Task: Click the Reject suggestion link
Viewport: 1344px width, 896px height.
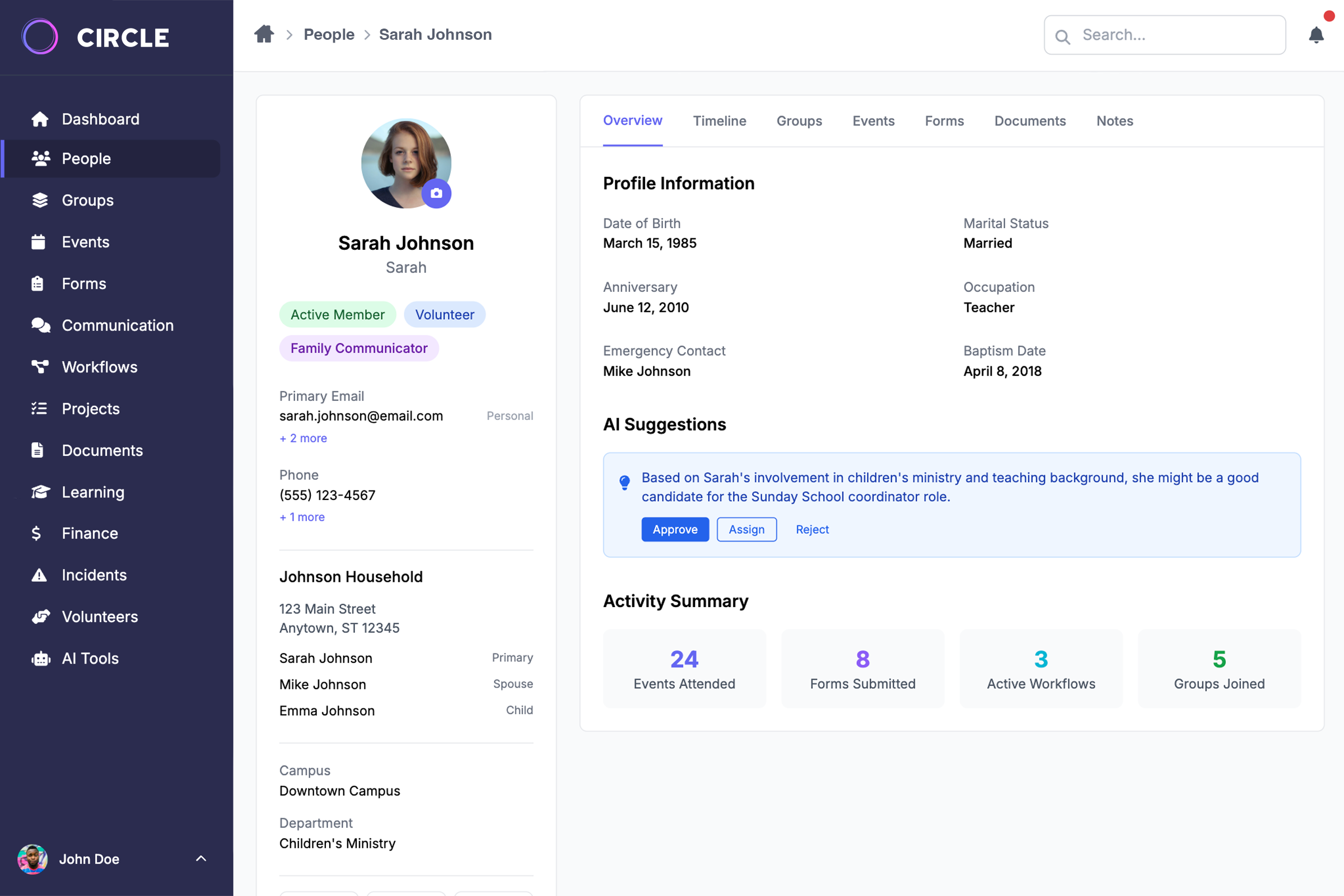Action: (812, 529)
